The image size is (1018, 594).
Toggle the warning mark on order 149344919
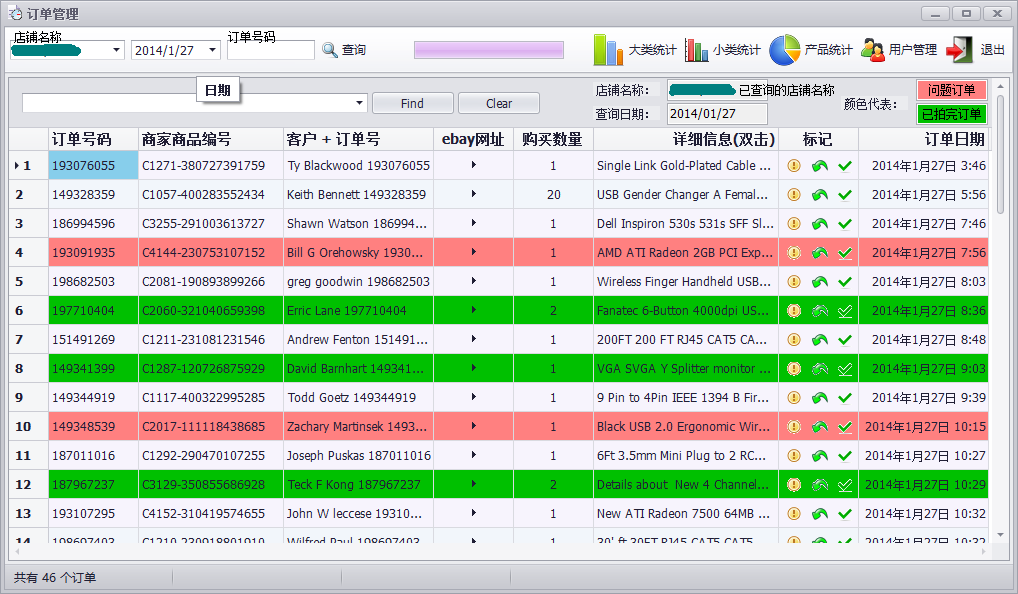[x=794, y=398]
